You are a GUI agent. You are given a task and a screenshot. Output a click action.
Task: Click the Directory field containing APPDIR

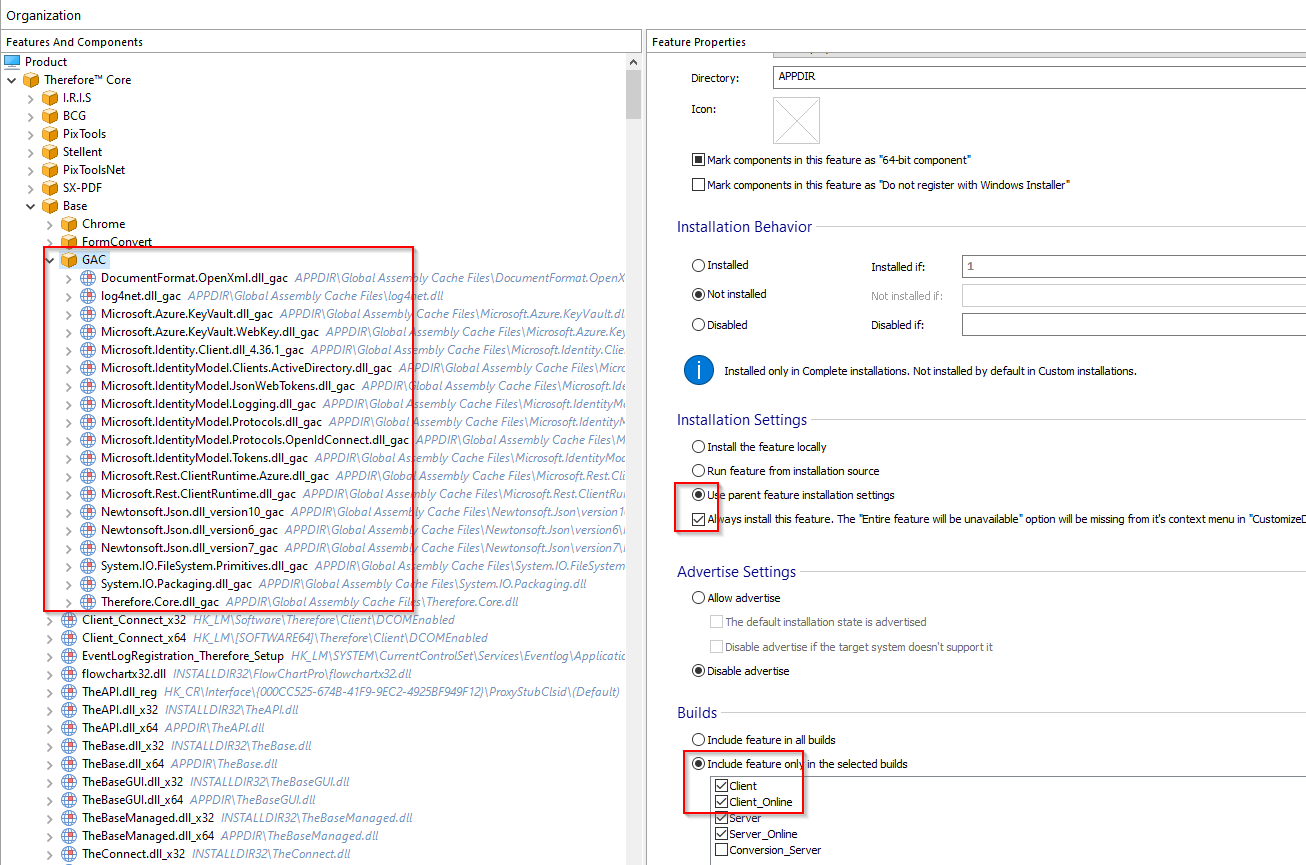pos(1039,77)
